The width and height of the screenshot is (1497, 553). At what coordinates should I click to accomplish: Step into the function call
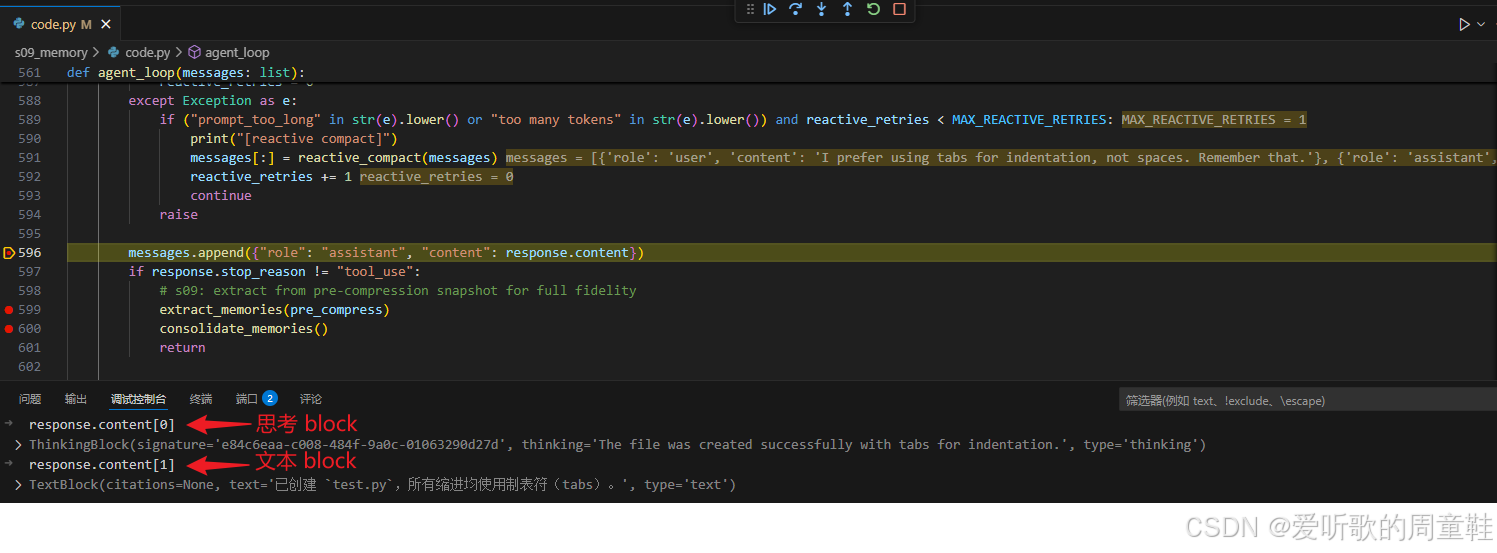pos(822,9)
